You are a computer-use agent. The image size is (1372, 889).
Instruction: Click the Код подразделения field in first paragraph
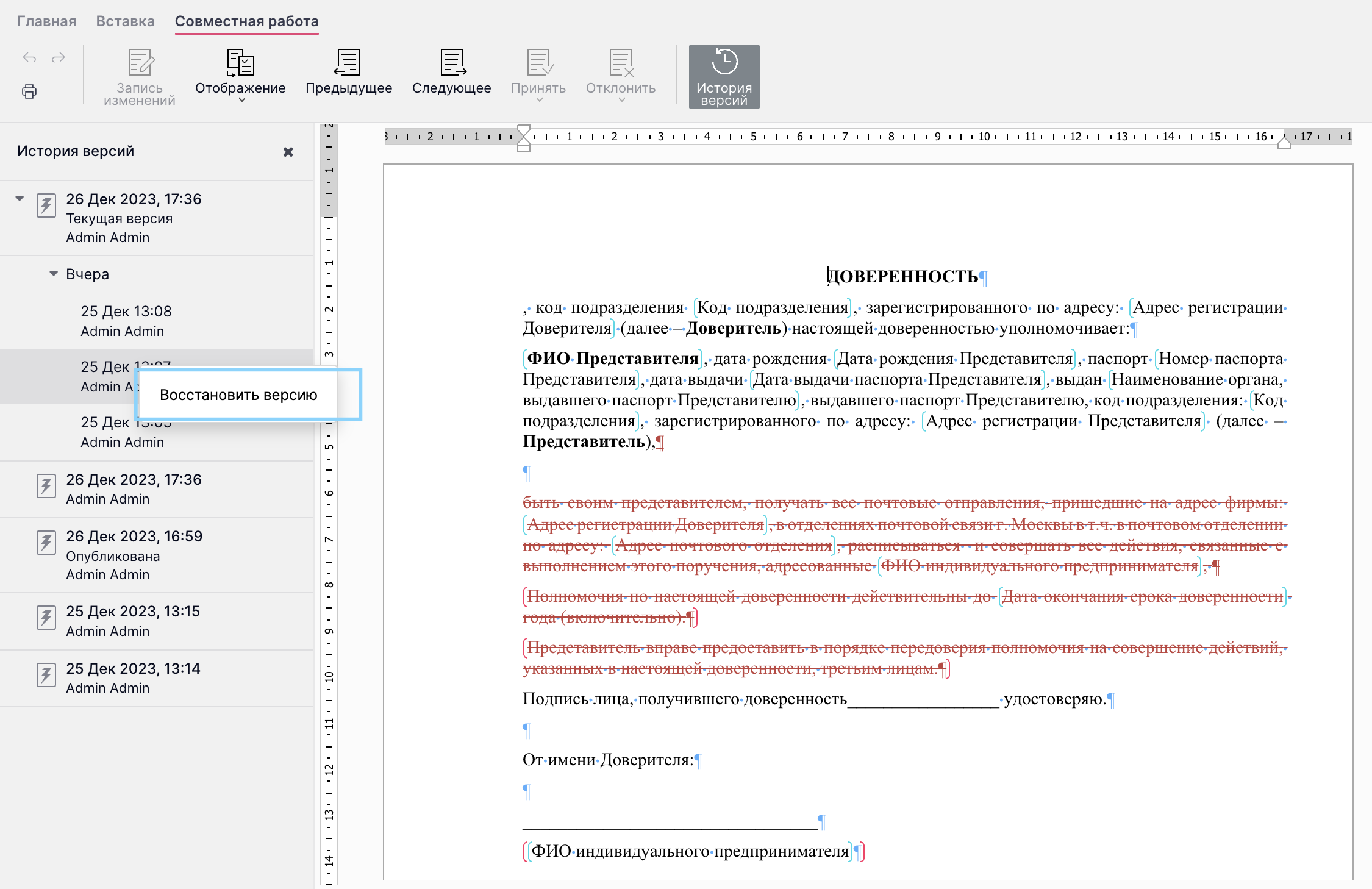(x=773, y=307)
